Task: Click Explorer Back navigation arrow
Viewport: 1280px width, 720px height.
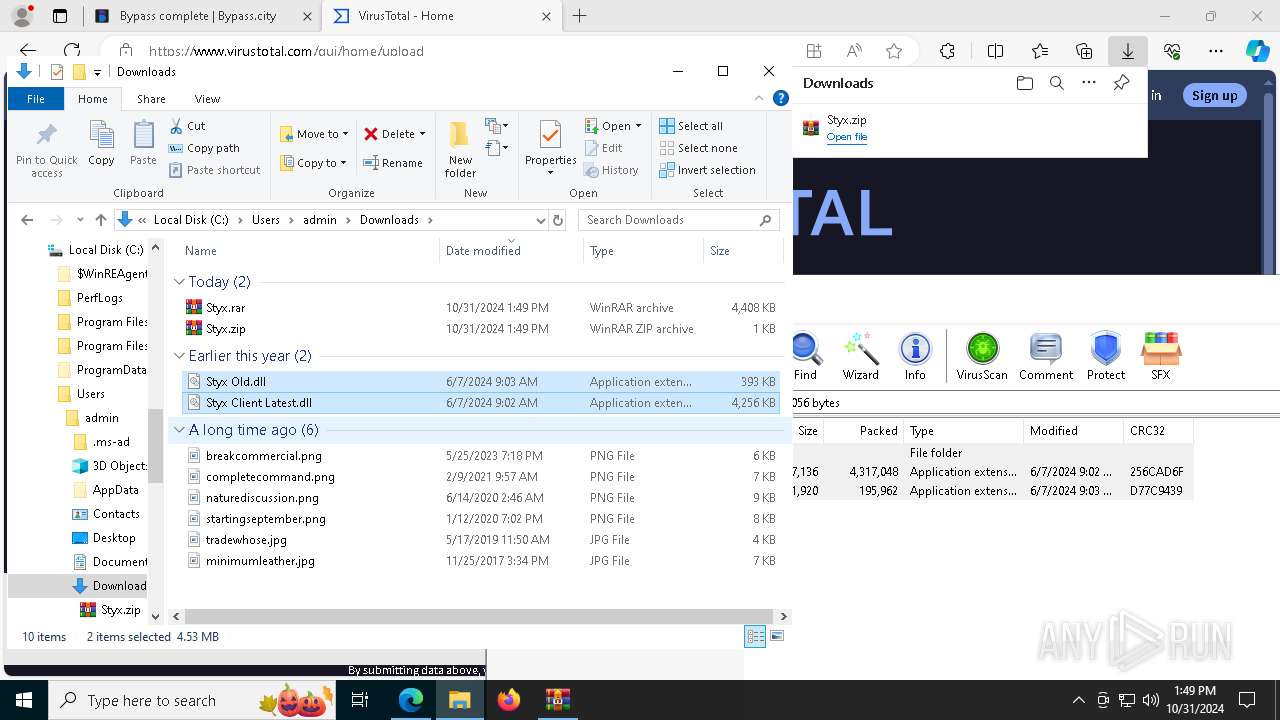Action: pos(27,220)
